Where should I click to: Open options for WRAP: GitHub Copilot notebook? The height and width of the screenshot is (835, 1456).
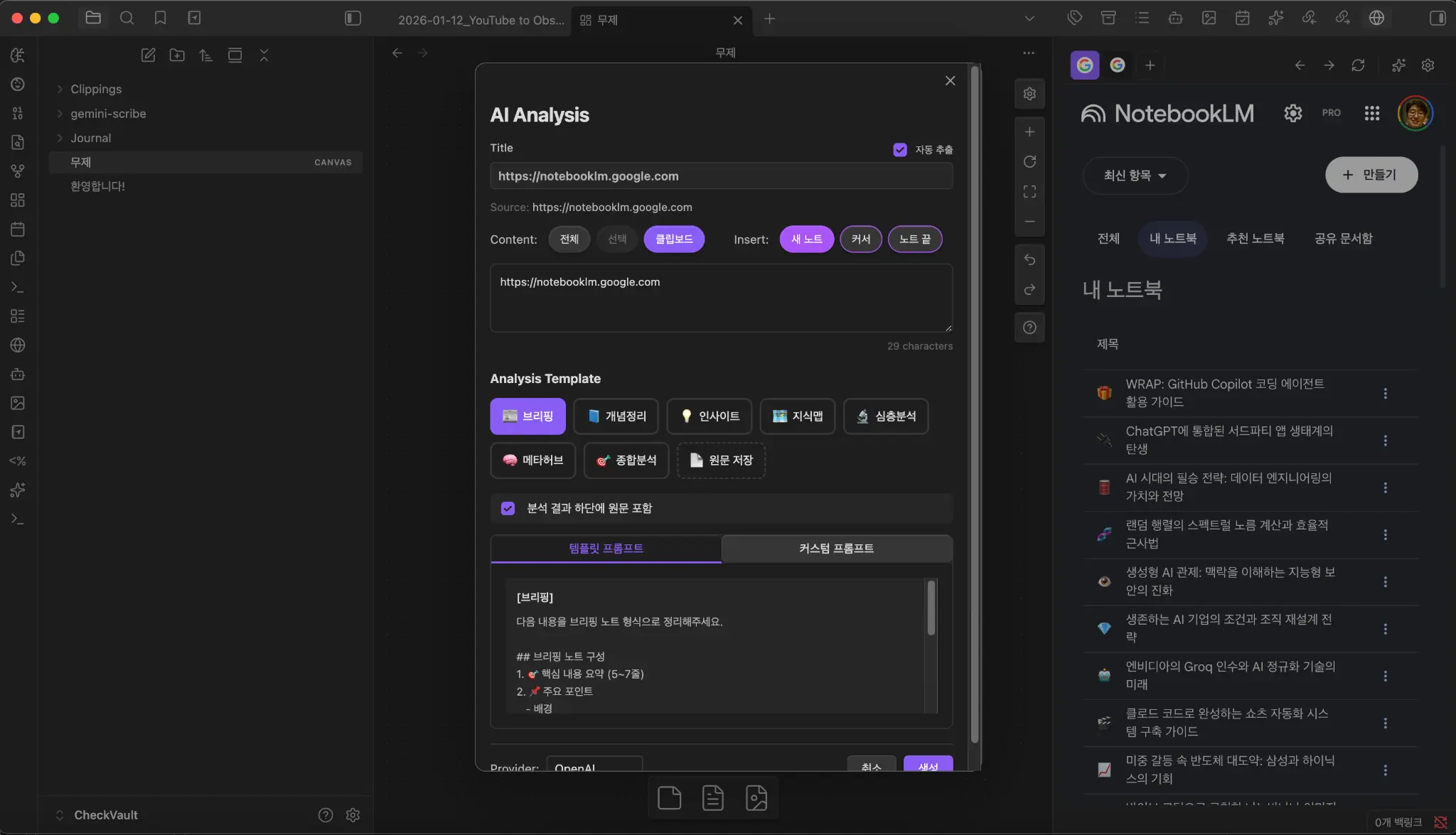coord(1385,393)
